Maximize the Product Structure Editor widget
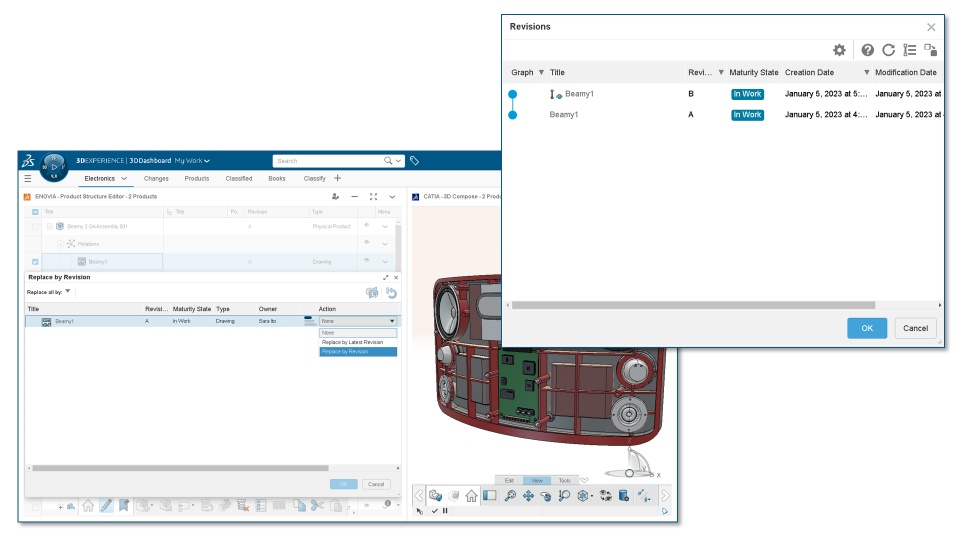The width and height of the screenshot is (960, 540). 373,197
